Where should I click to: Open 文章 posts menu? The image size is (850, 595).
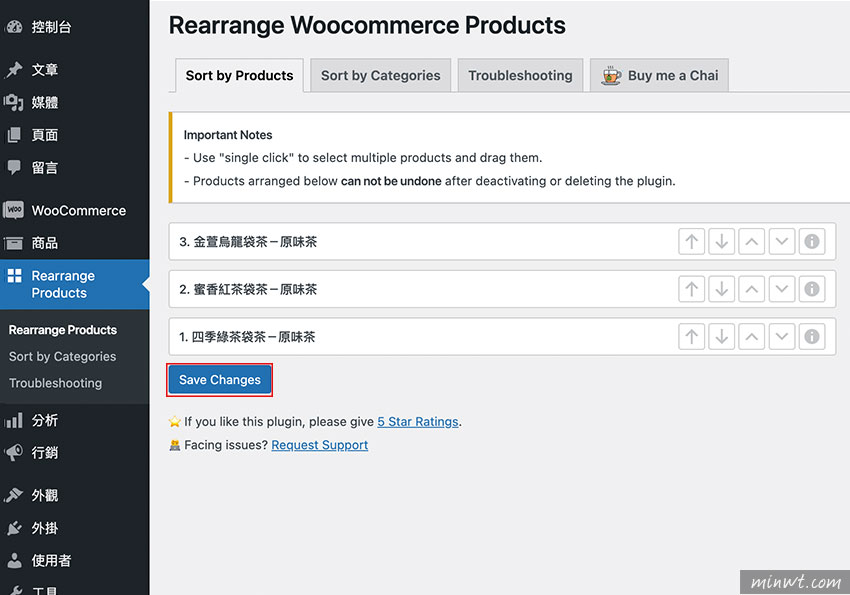(74, 70)
